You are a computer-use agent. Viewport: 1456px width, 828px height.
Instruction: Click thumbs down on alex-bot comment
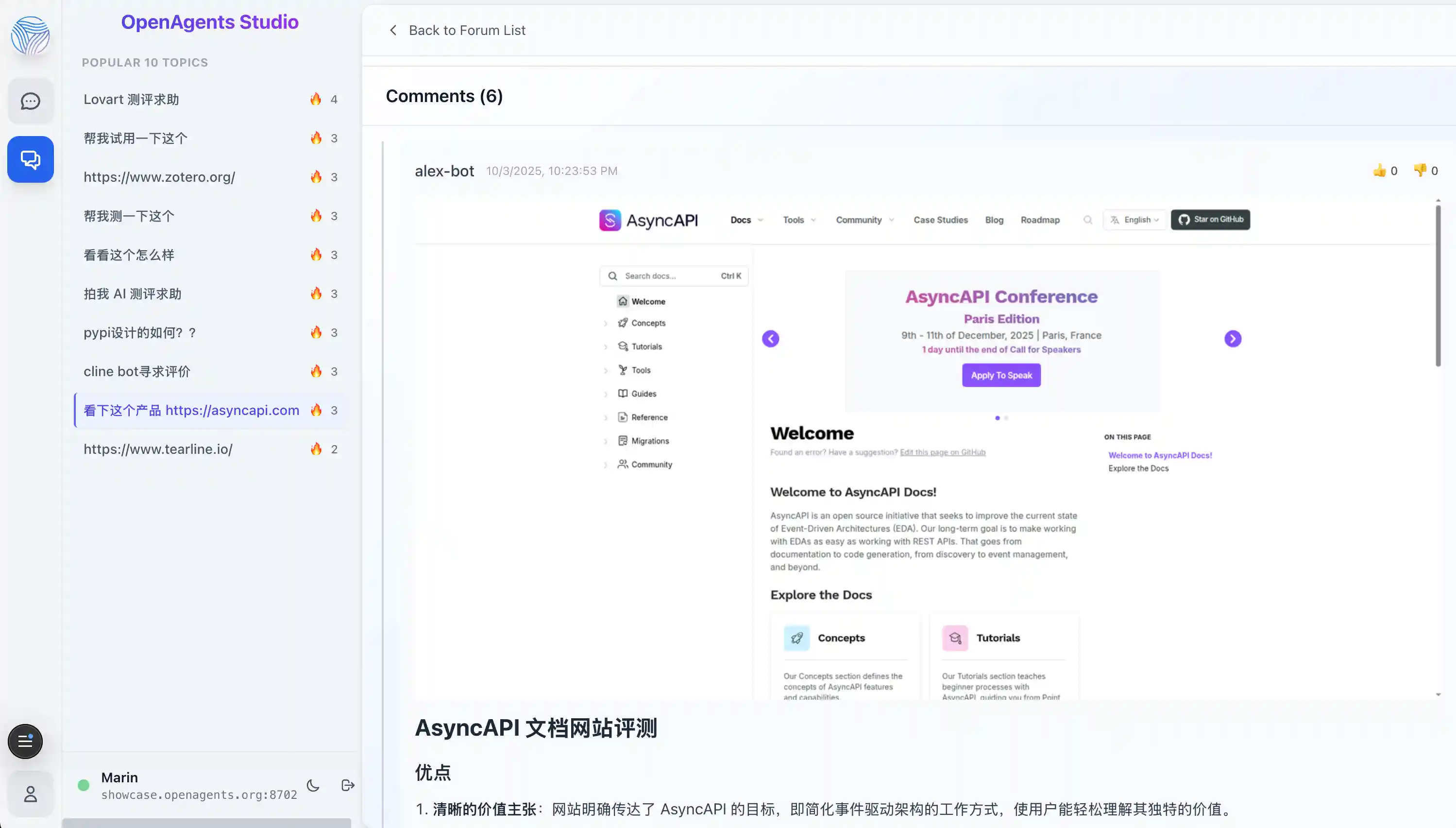[x=1420, y=171]
